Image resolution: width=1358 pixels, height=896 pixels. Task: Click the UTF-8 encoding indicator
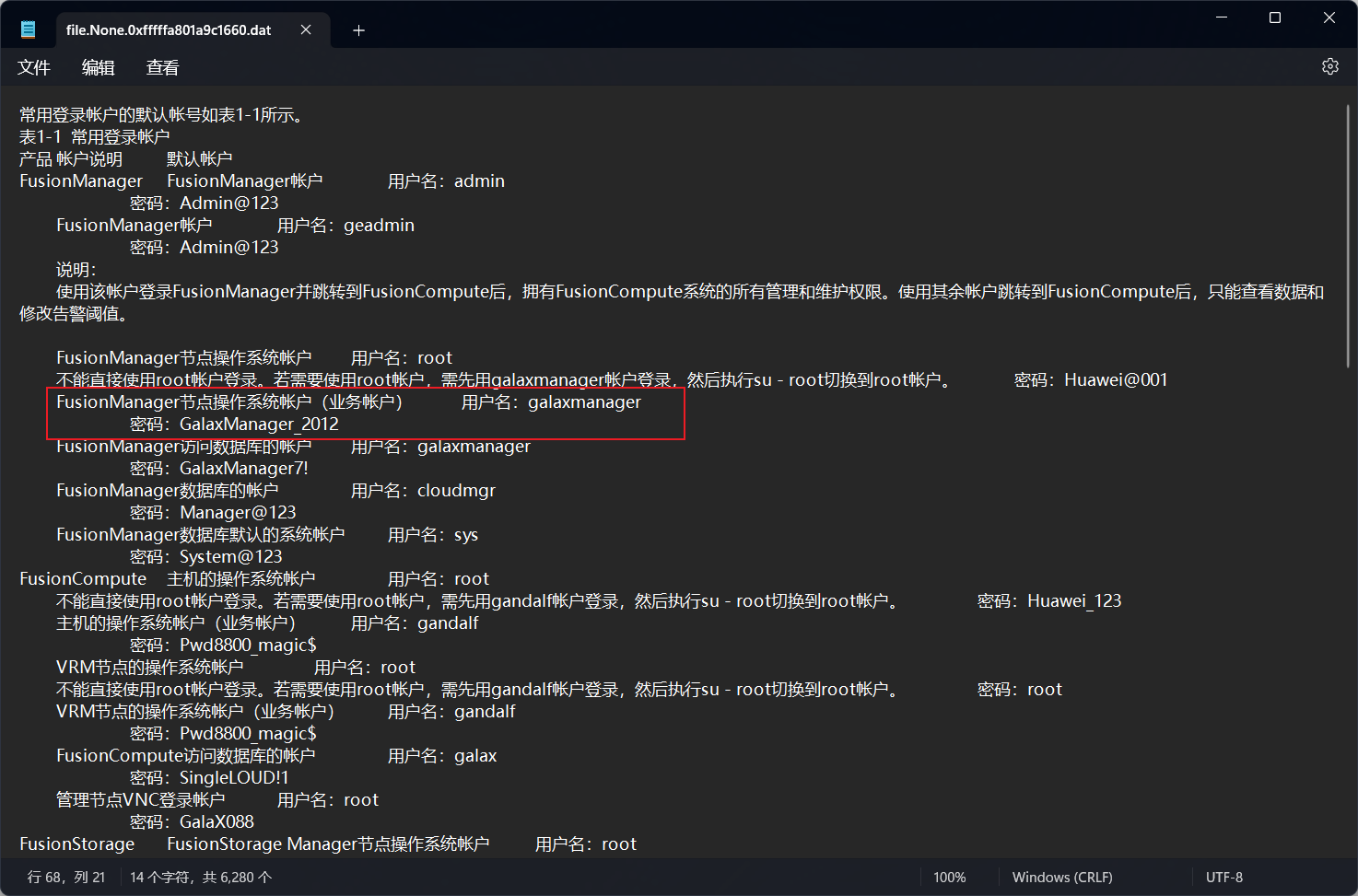[1224, 878]
